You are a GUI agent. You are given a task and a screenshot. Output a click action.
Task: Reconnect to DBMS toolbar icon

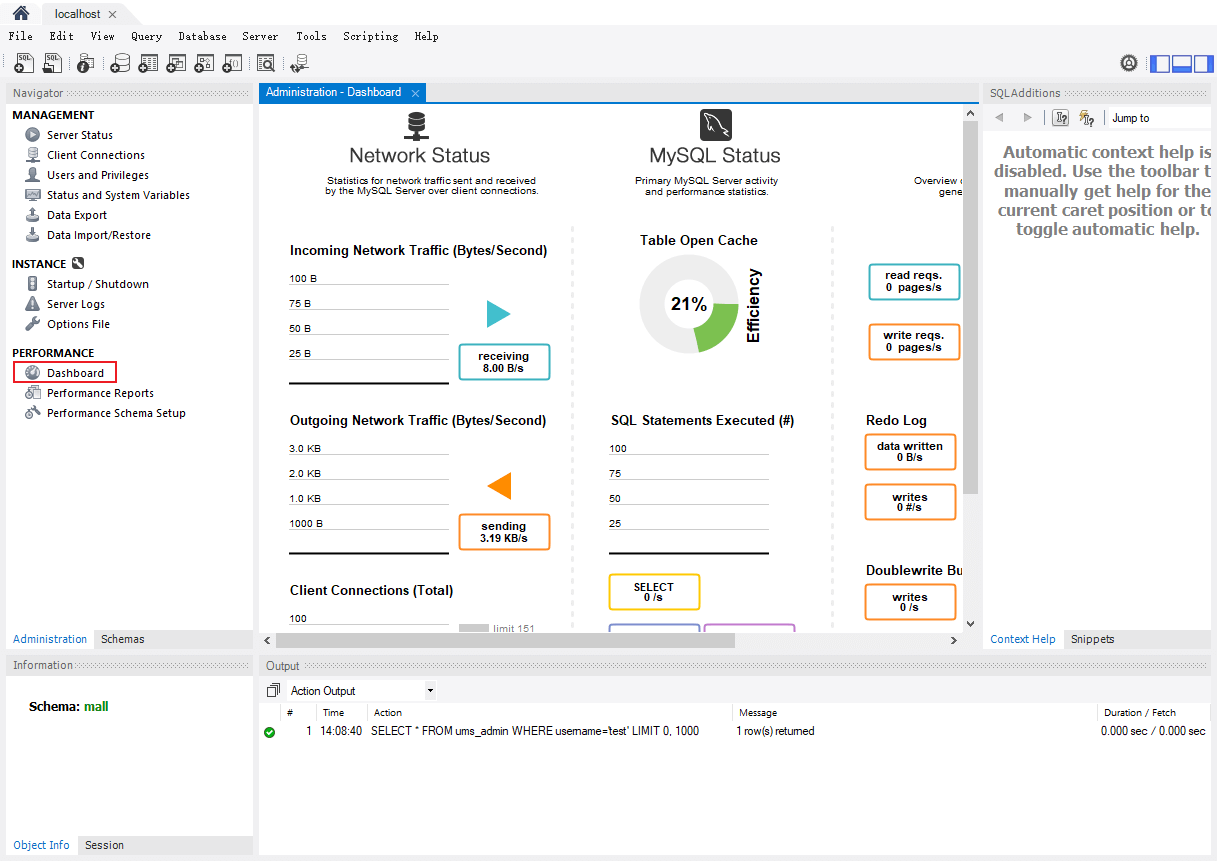pyautogui.click(x=299, y=63)
